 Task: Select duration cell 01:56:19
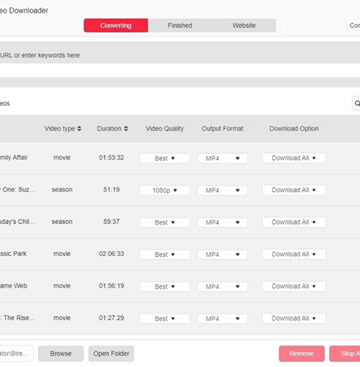pos(111,286)
